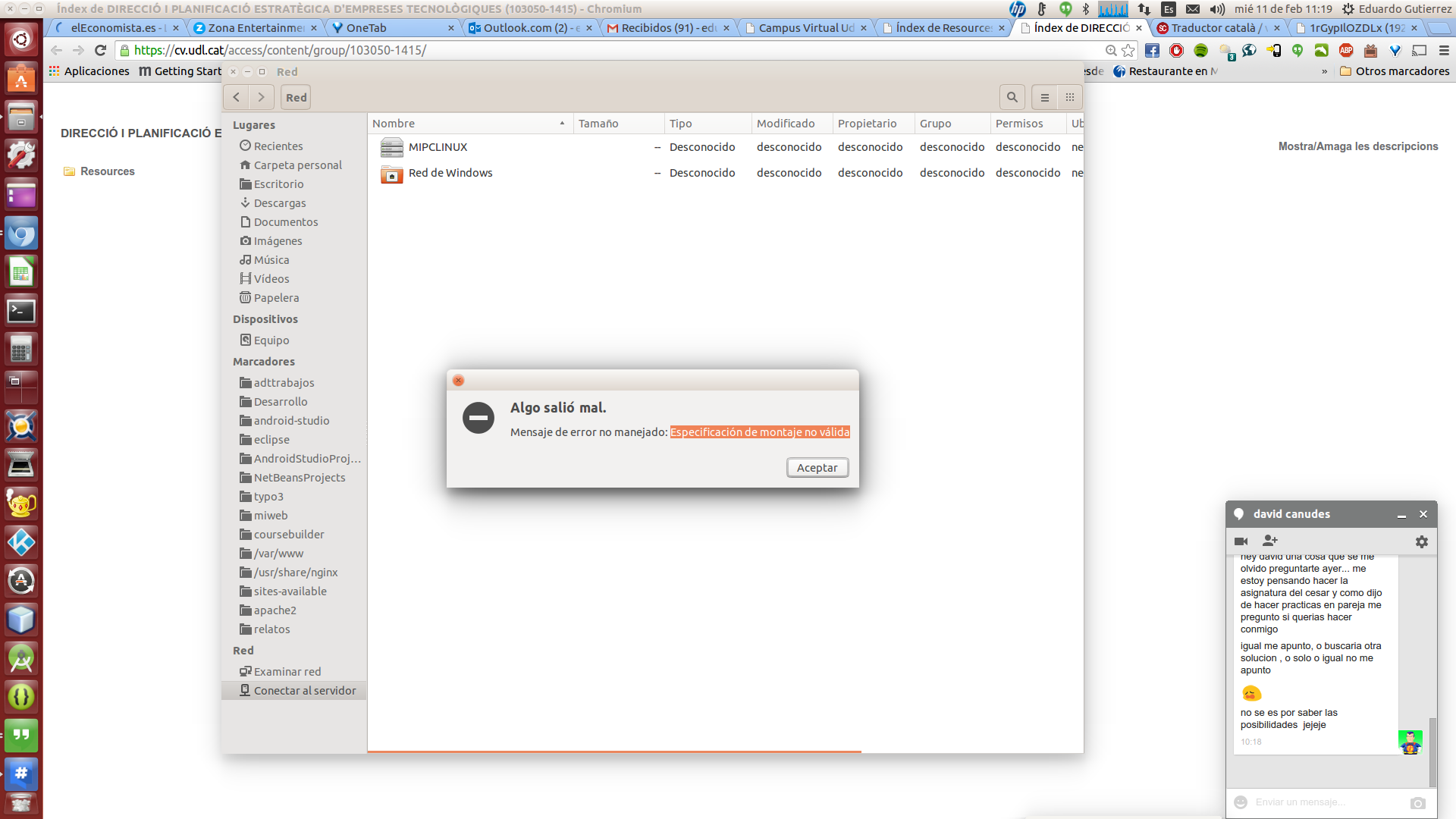The height and width of the screenshot is (819, 1456).
Task: Add people to hangout chat
Action: point(1270,541)
